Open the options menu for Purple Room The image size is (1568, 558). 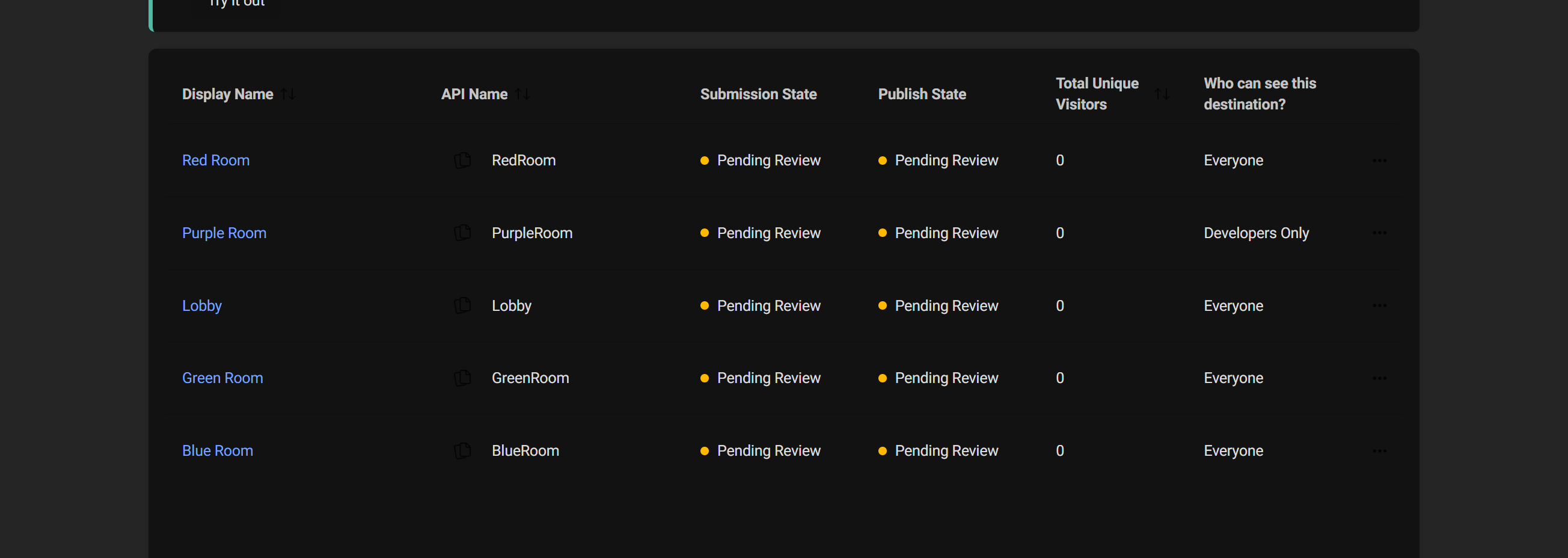point(1380,233)
